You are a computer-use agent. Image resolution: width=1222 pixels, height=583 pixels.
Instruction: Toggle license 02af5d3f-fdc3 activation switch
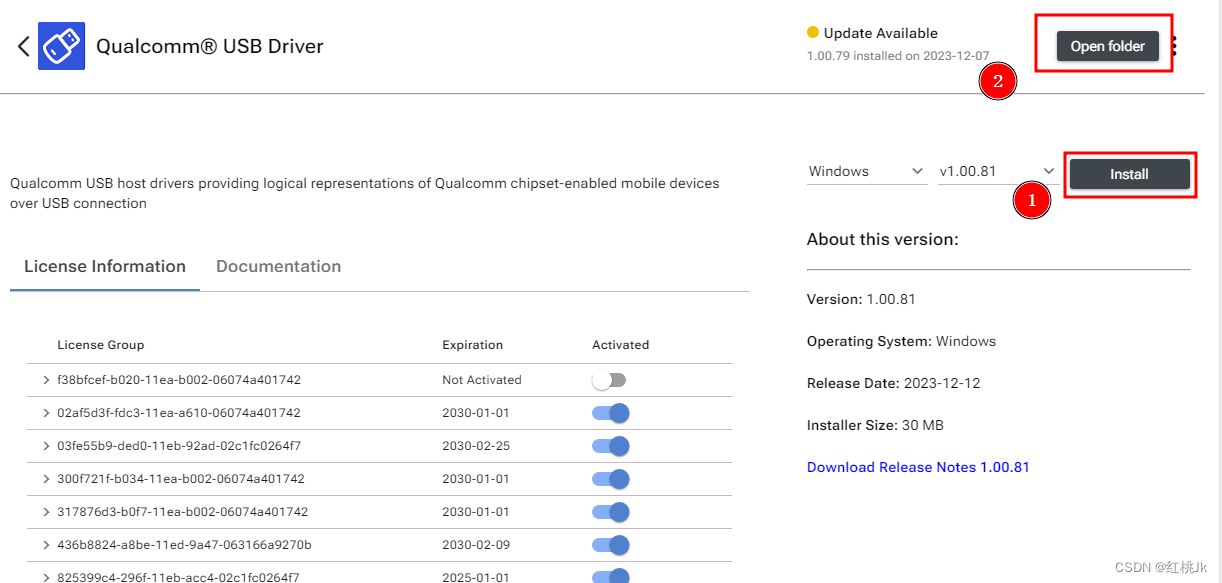tap(611, 413)
